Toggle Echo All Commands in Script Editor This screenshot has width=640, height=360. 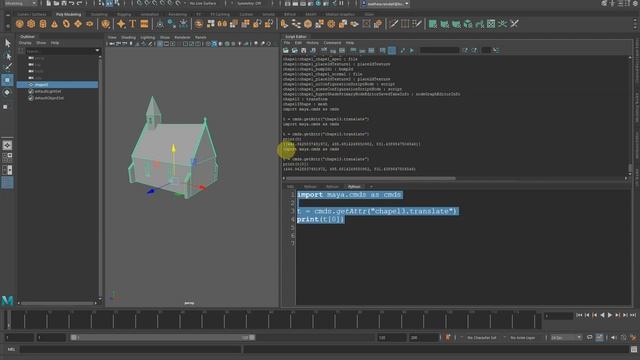[x=382, y=50]
